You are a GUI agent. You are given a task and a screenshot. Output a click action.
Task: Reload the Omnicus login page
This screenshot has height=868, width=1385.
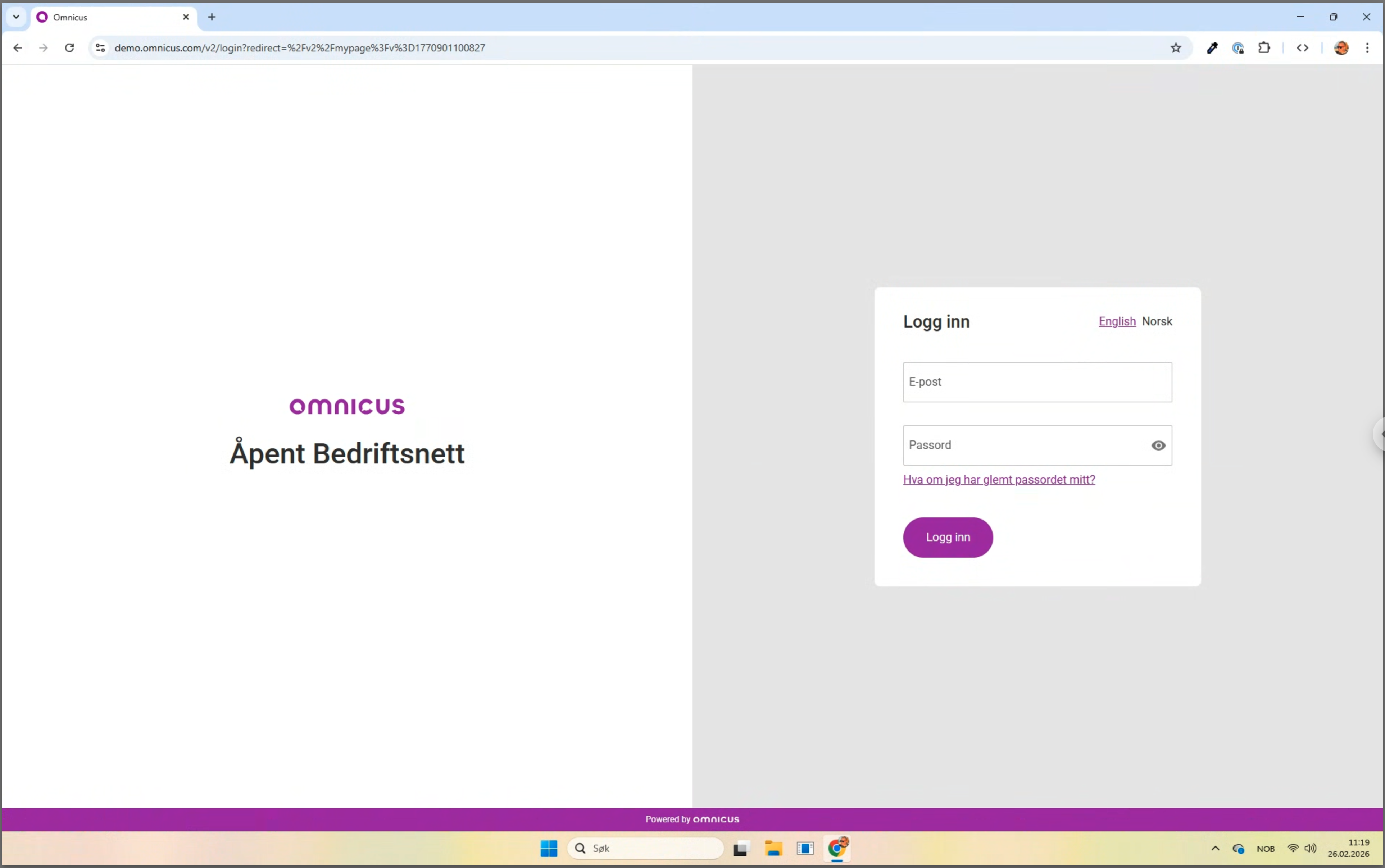[x=69, y=48]
